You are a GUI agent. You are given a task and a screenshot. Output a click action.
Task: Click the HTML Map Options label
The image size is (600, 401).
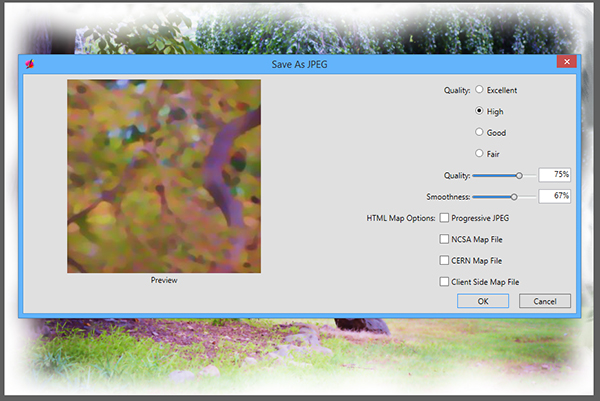(x=401, y=218)
